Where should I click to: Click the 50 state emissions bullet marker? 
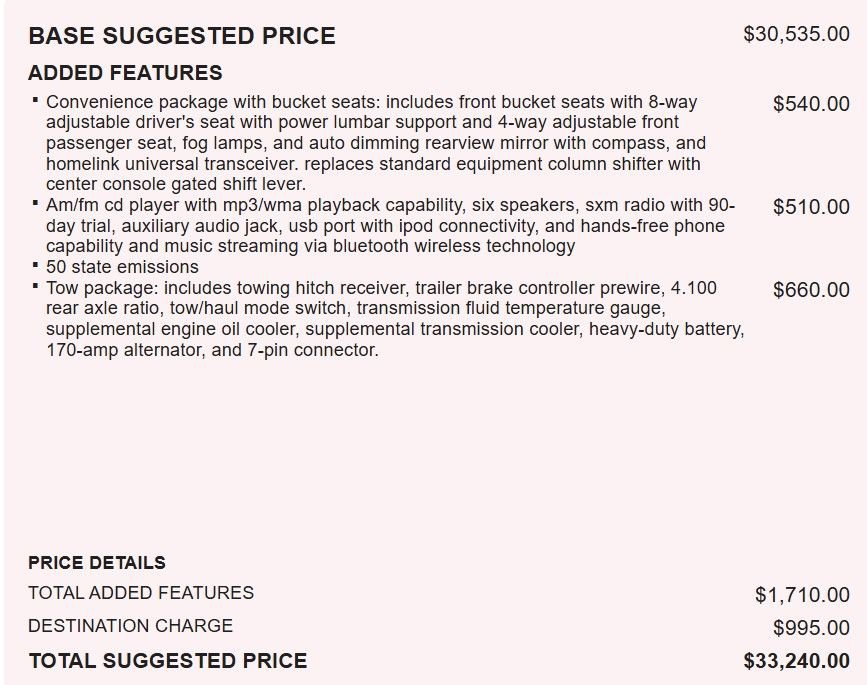pos(35,265)
